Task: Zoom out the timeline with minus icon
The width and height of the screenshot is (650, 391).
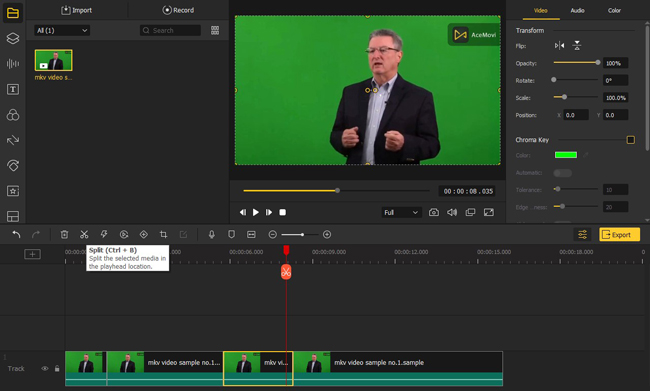Action: point(272,234)
